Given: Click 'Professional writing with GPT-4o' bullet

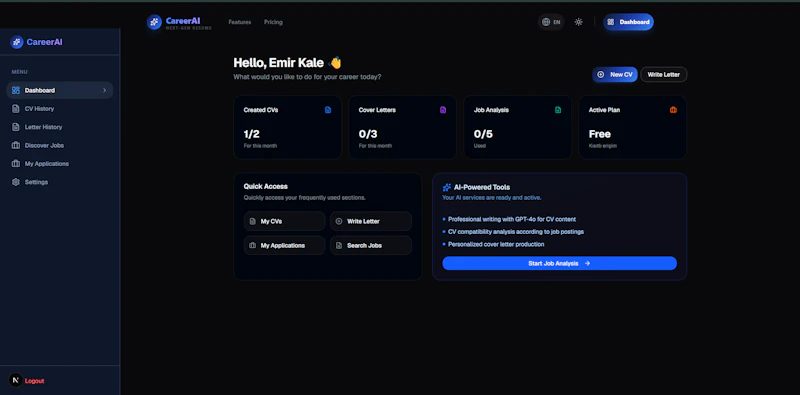Looking at the screenshot, I should tap(512, 219).
